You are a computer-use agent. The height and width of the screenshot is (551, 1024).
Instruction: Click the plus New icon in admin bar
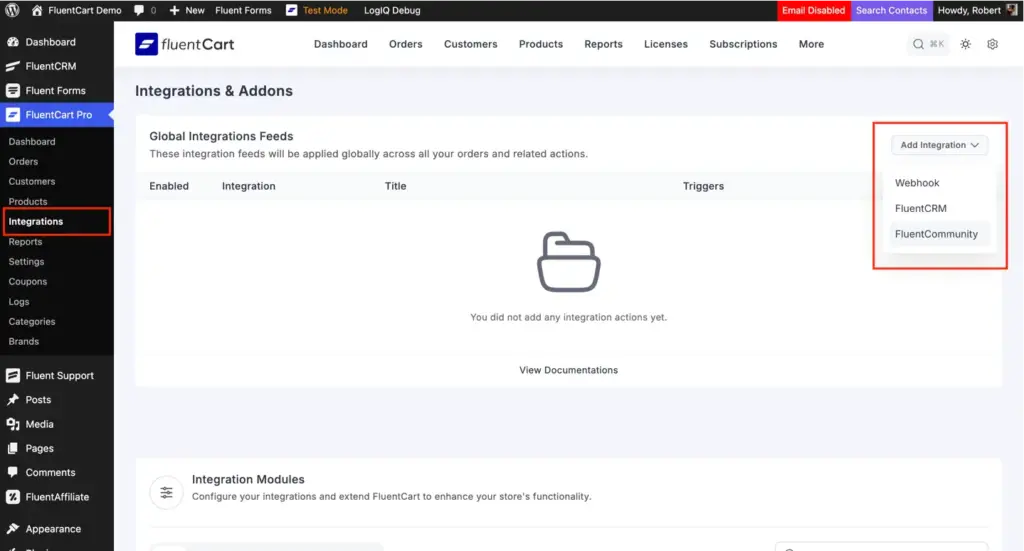coord(174,10)
